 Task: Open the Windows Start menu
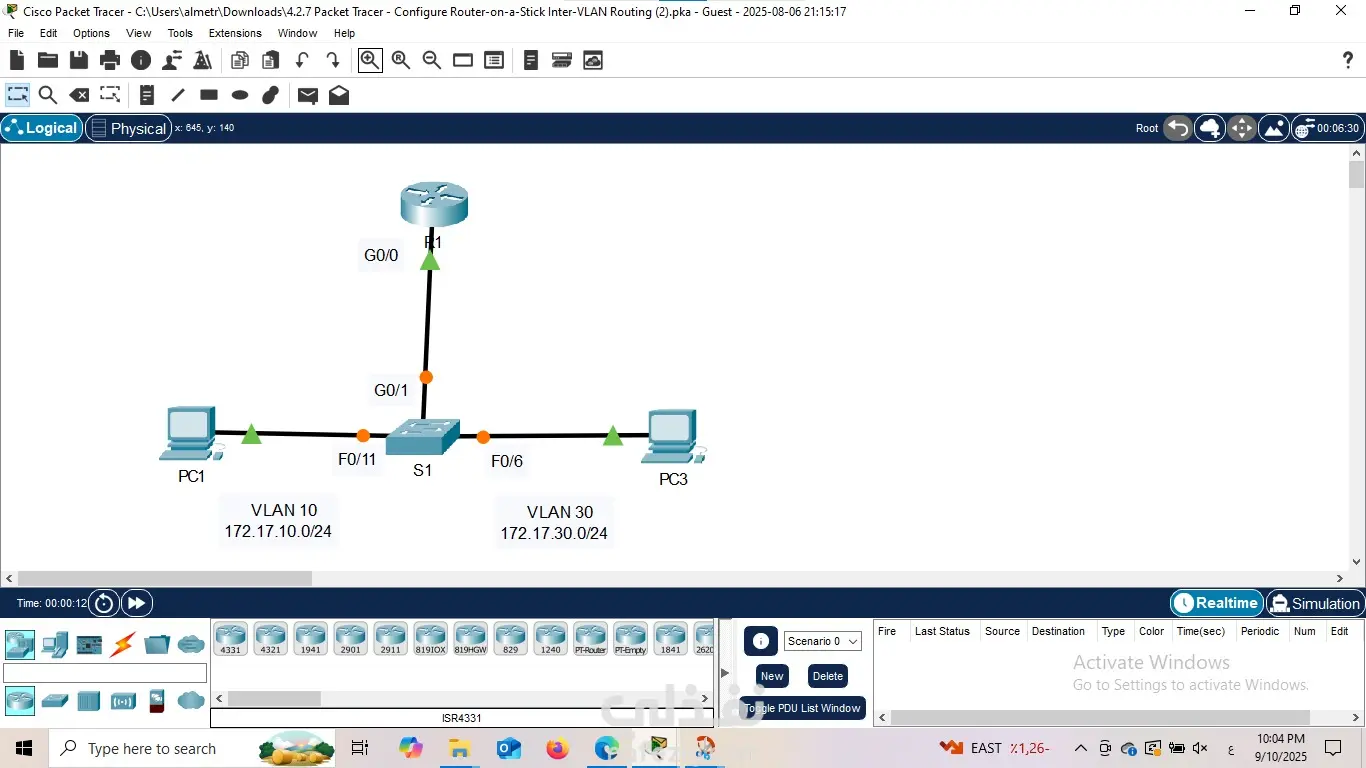pyautogui.click(x=24, y=748)
